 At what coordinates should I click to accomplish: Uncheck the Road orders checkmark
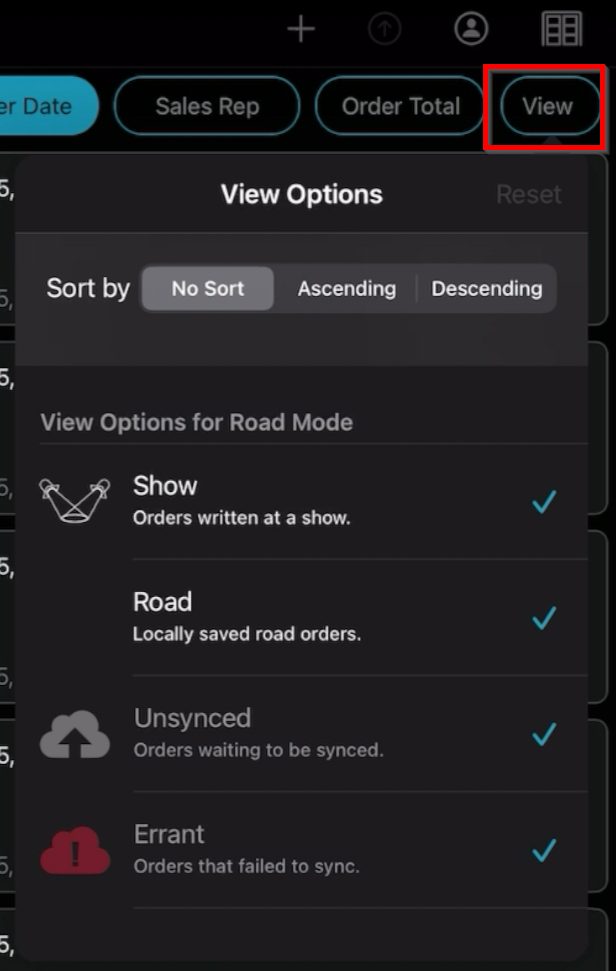click(544, 618)
